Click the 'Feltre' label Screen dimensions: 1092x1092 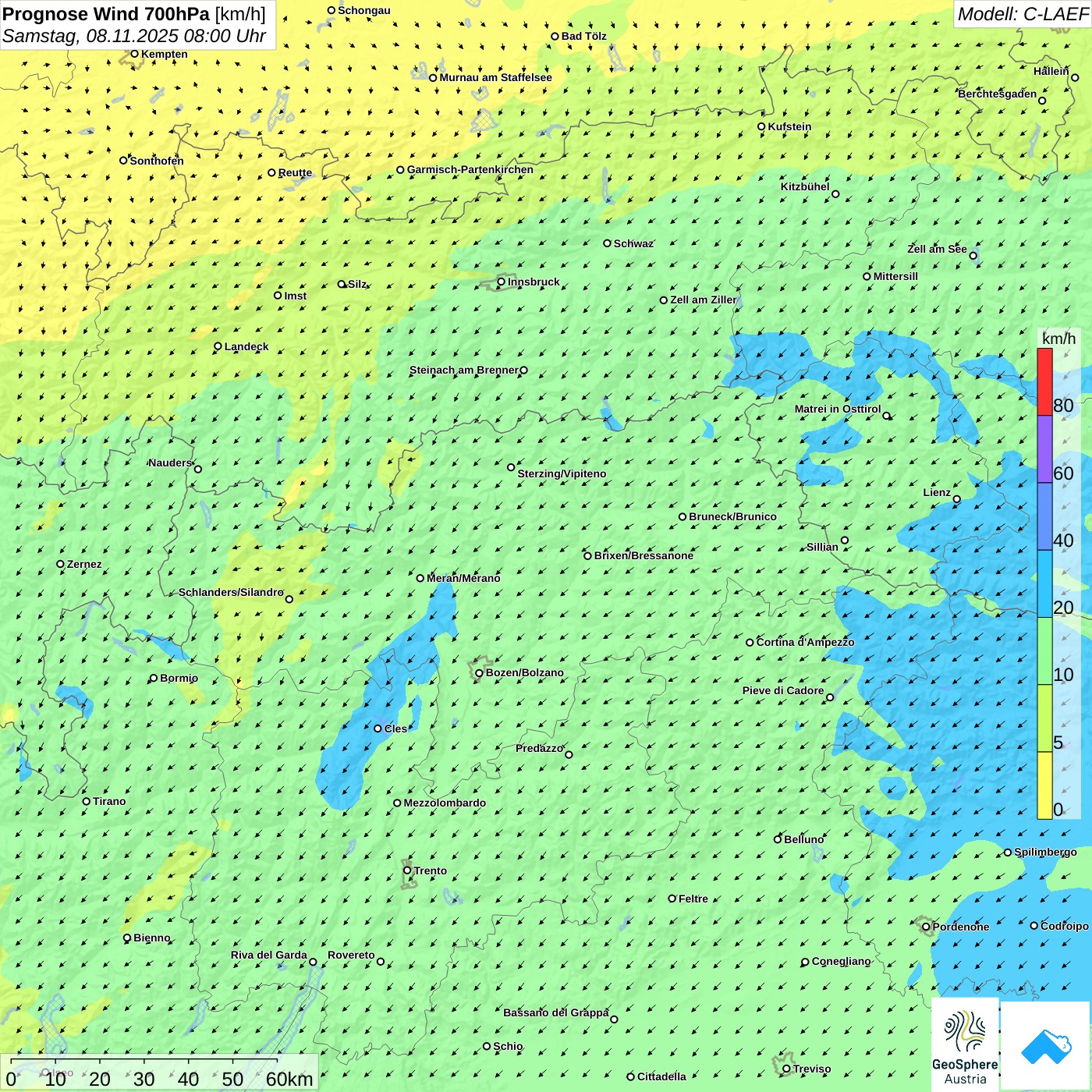693,899
